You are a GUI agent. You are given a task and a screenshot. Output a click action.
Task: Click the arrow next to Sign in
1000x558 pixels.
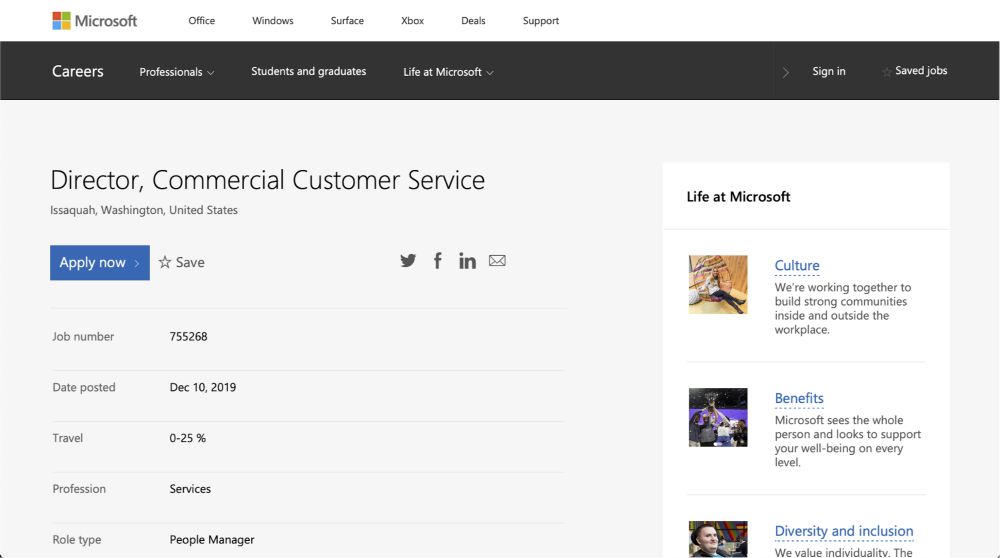(786, 72)
